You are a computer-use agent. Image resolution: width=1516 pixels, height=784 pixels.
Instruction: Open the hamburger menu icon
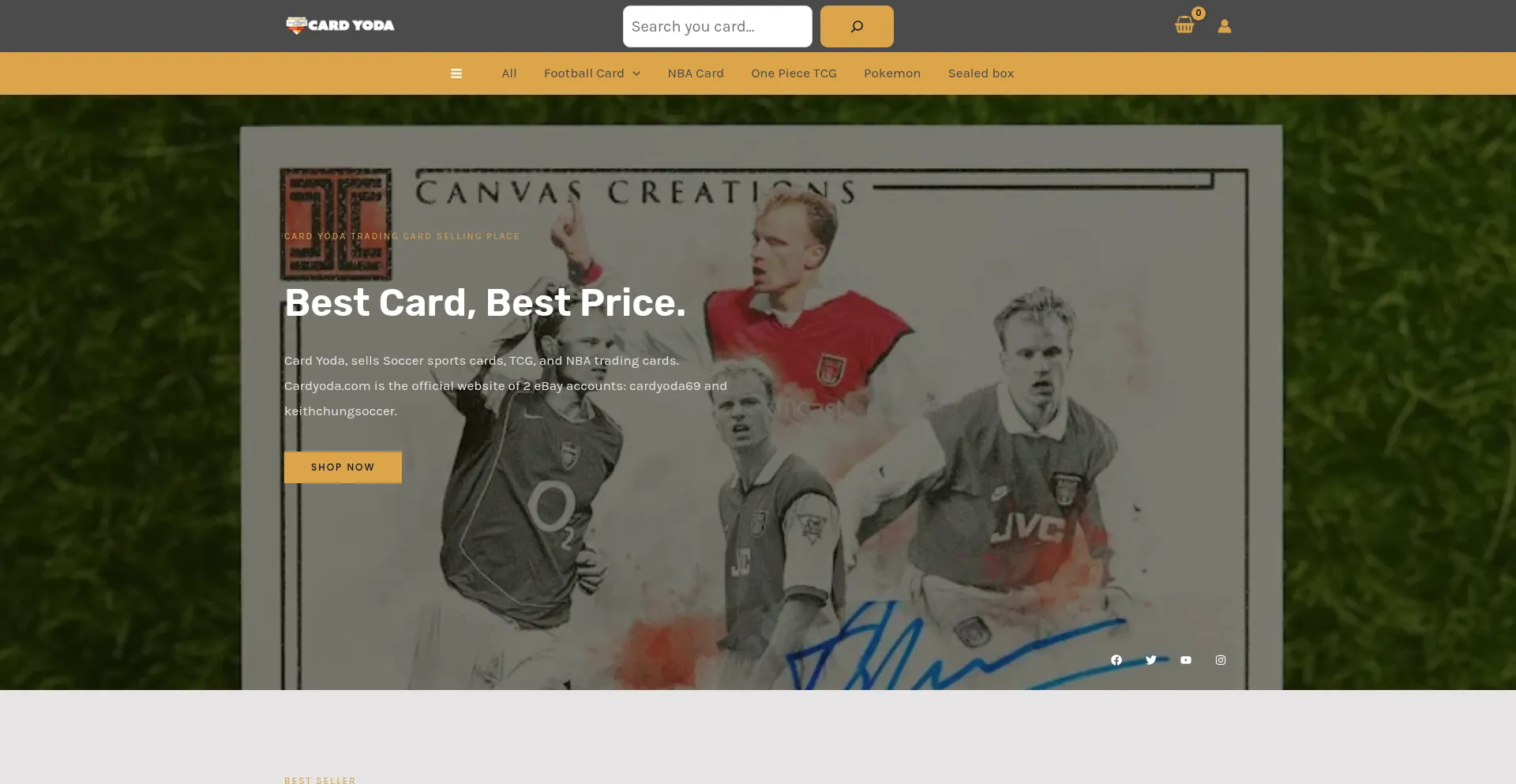click(456, 73)
